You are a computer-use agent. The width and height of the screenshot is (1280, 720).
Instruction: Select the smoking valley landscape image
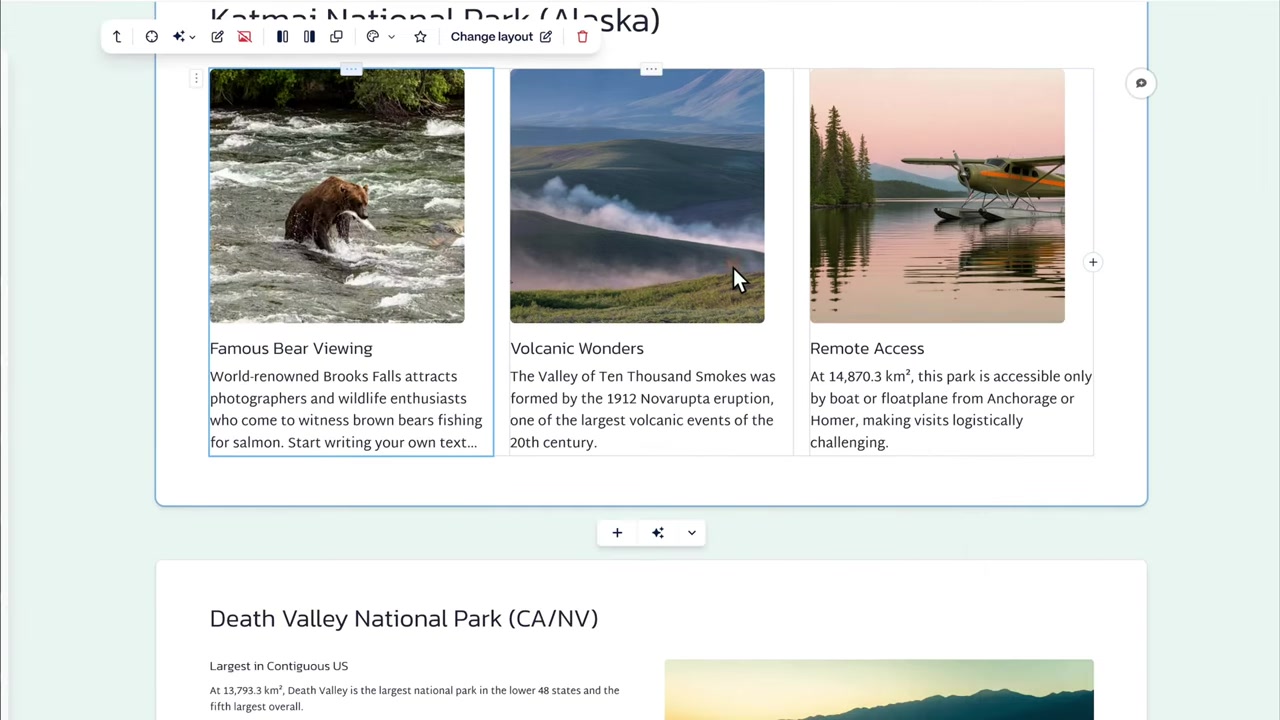tap(637, 196)
